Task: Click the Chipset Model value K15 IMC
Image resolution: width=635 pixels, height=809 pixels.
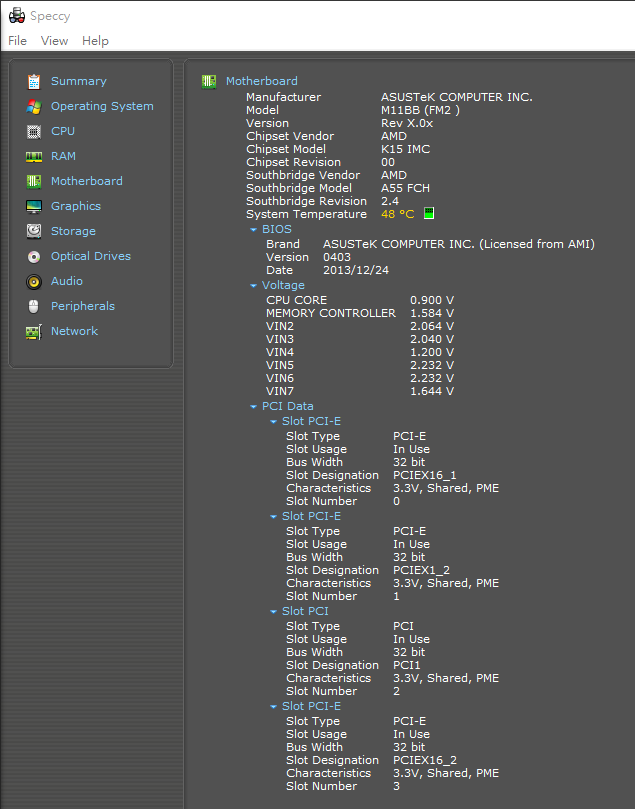Action: point(405,149)
